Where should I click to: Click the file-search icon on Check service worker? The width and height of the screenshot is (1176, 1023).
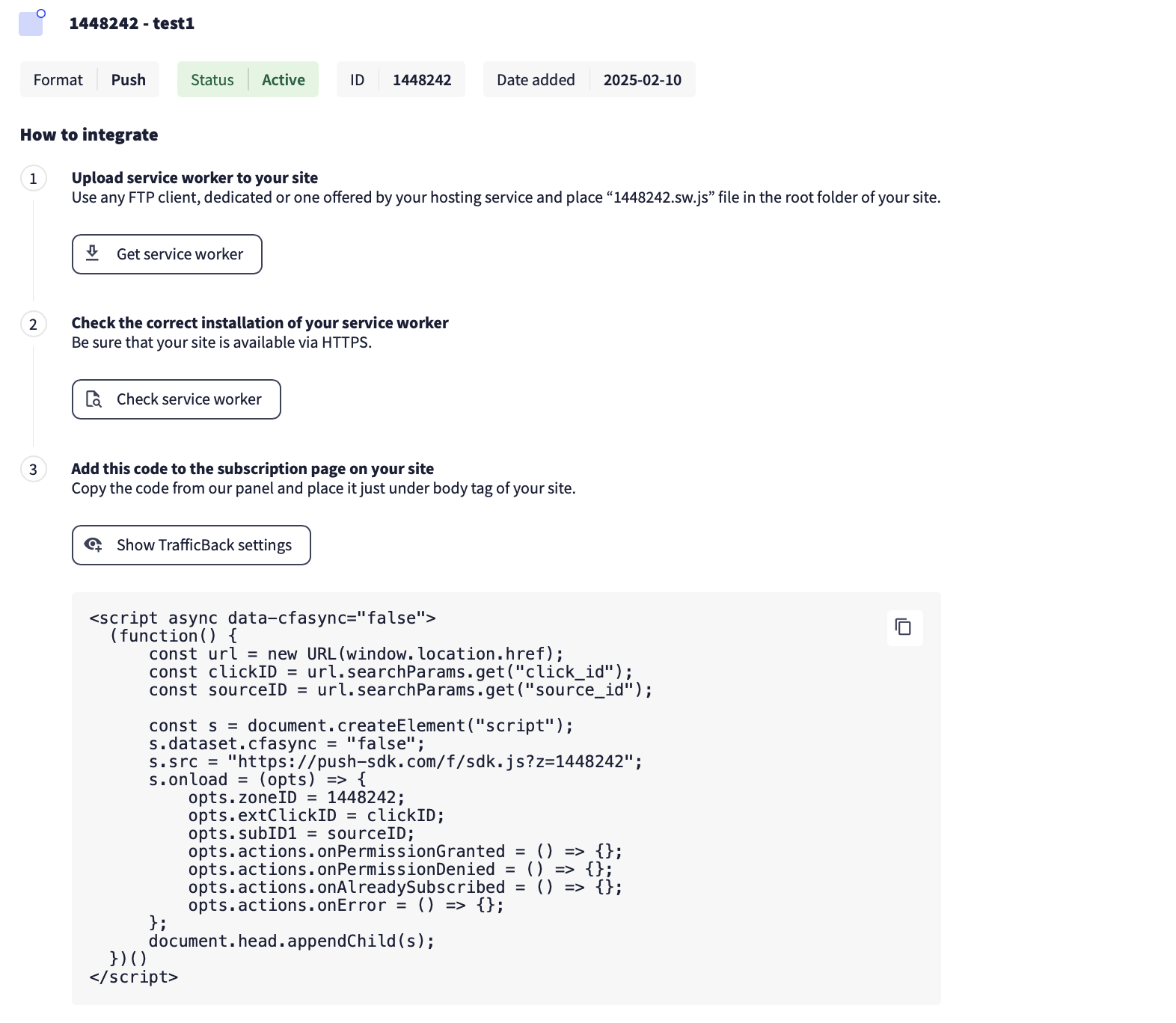(x=94, y=399)
